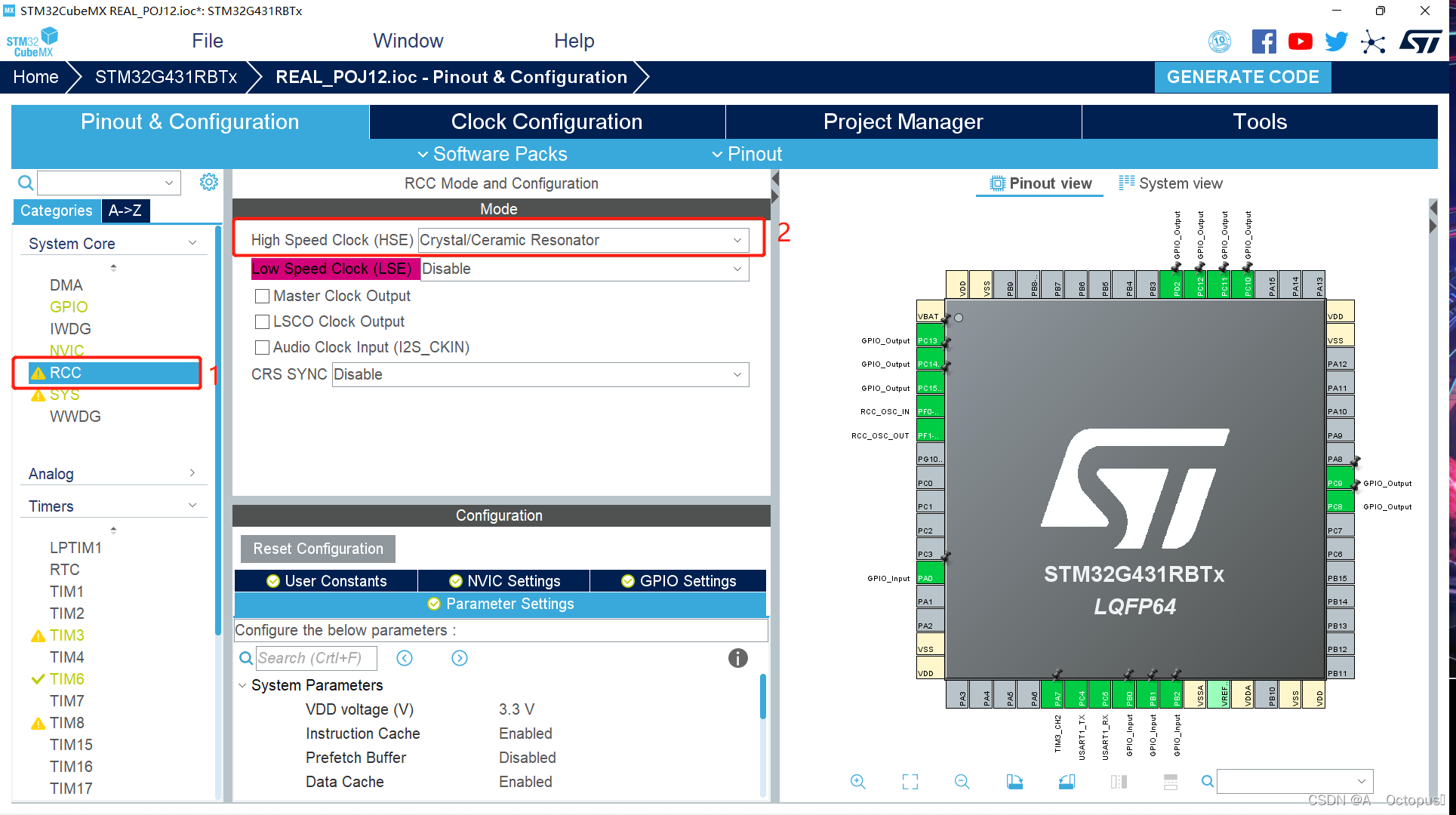
Task: Go to previous search result arrow
Action: point(405,658)
